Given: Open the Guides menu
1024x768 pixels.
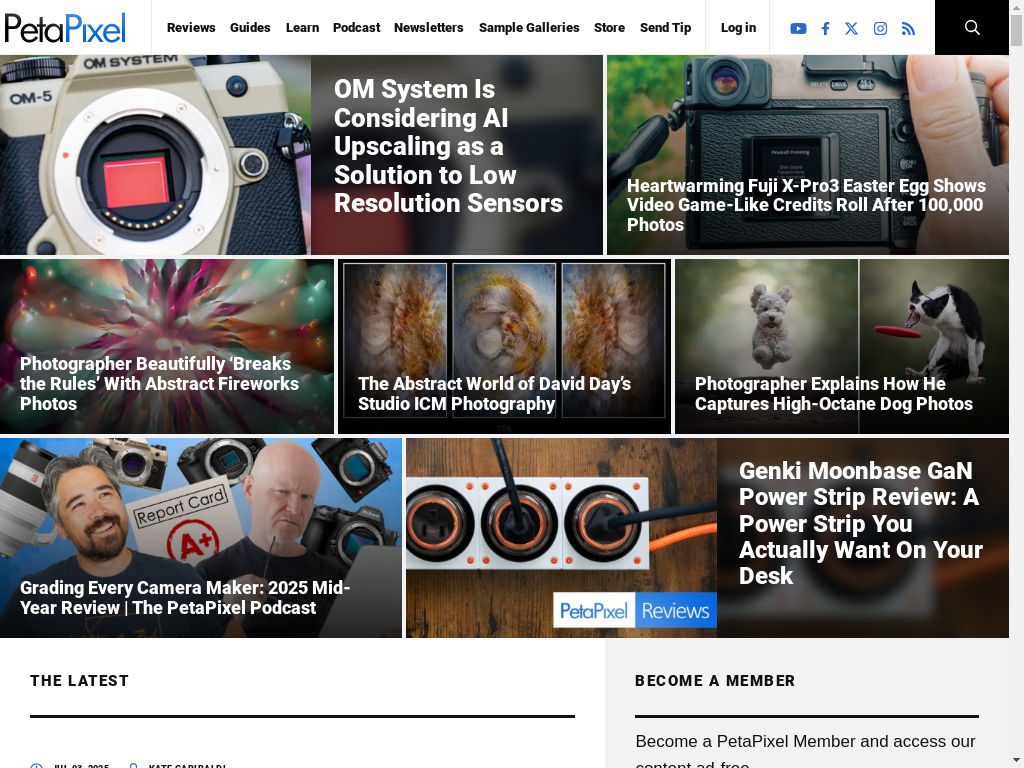Looking at the screenshot, I should coord(250,27).
